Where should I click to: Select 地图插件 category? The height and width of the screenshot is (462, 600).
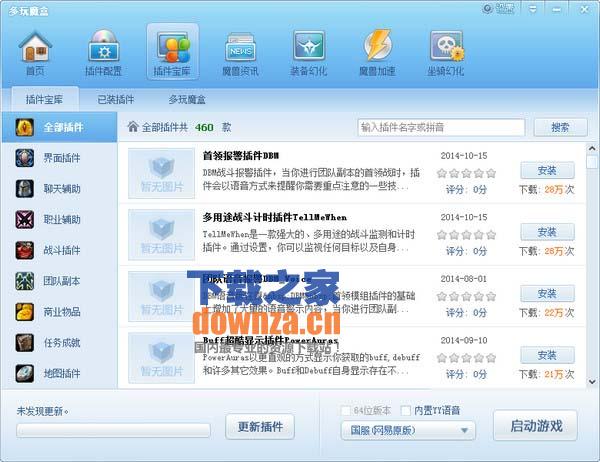(59, 373)
